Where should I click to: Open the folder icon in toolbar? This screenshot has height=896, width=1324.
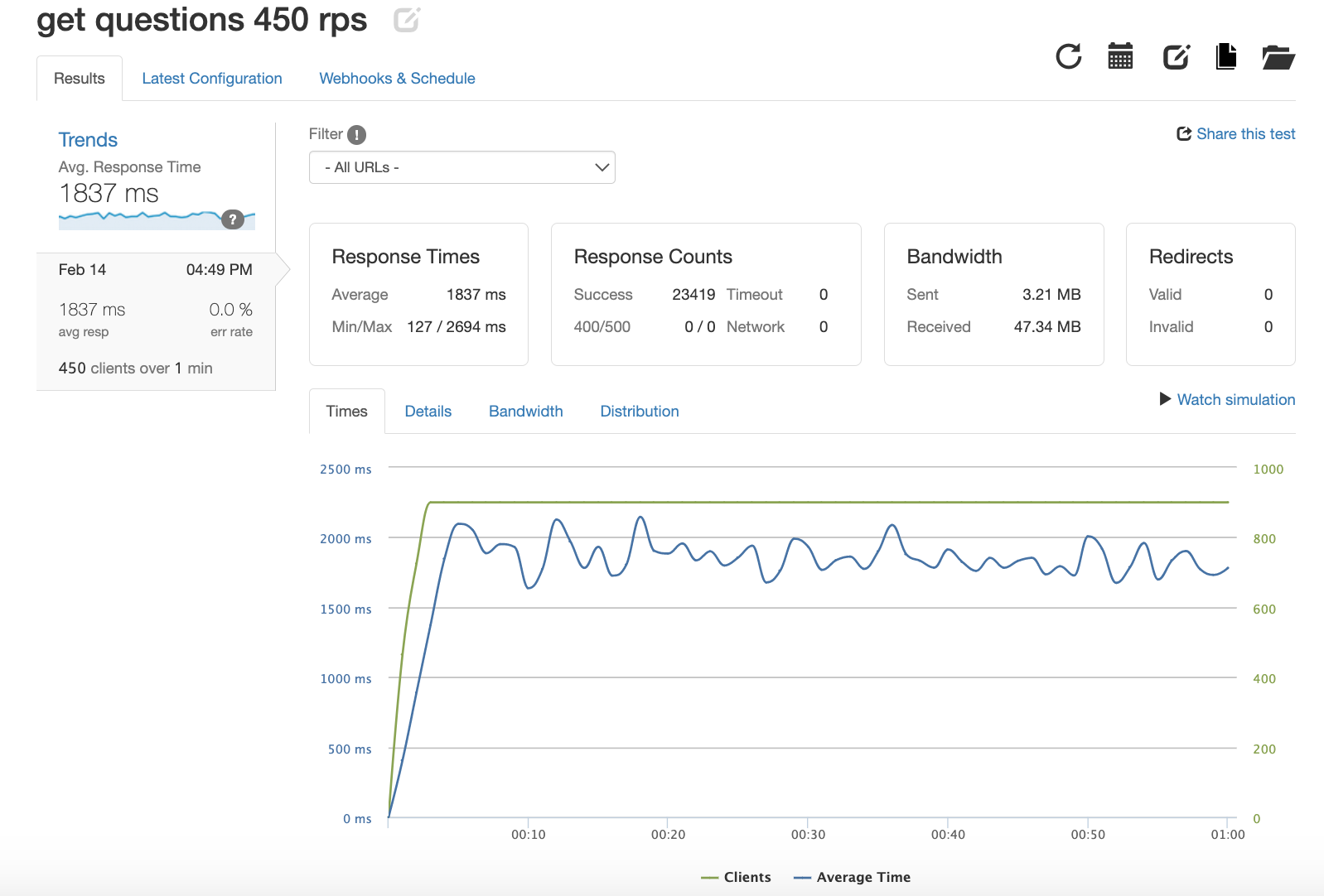1278,57
